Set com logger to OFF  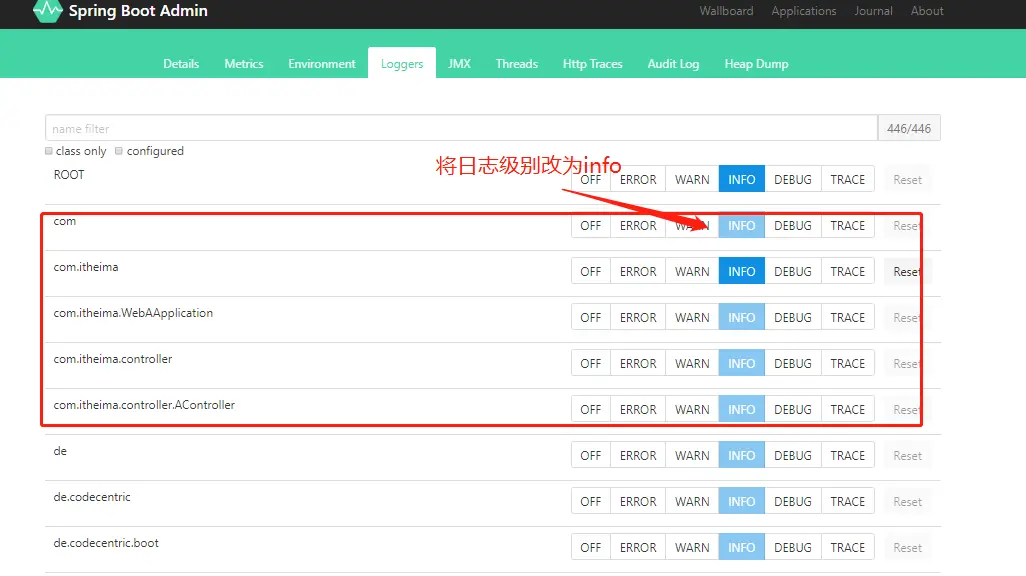590,225
